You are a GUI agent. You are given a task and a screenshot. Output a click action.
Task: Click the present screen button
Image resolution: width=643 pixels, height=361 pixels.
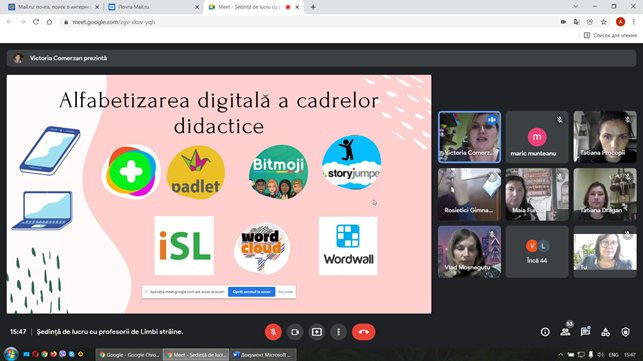tap(317, 332)
